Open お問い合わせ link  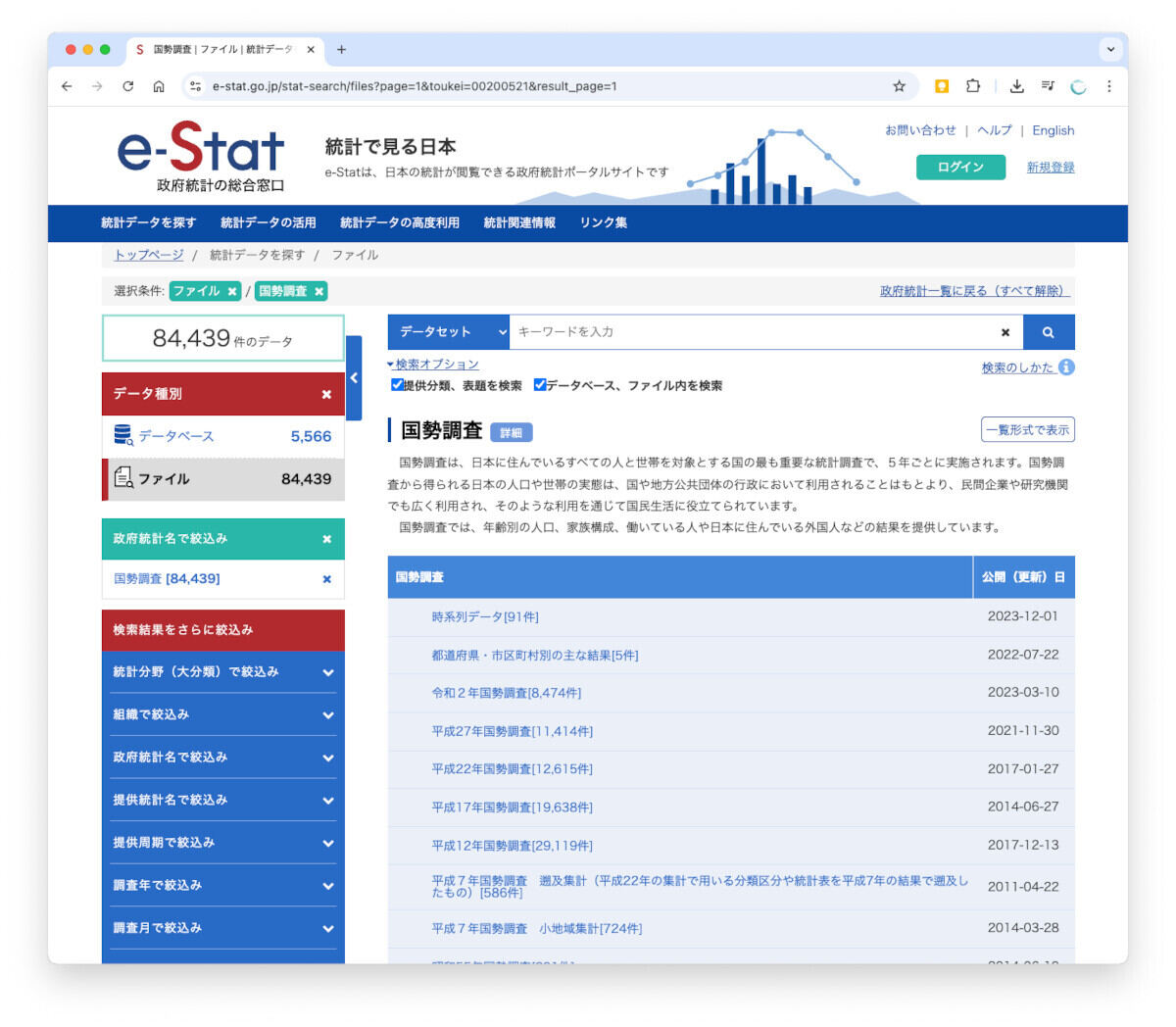(920, 130)
